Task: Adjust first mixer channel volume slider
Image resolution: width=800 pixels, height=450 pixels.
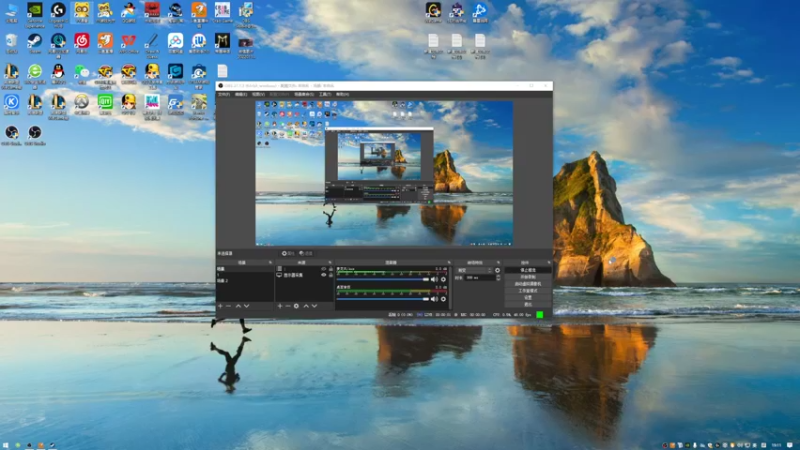Action: coord(383,280)
